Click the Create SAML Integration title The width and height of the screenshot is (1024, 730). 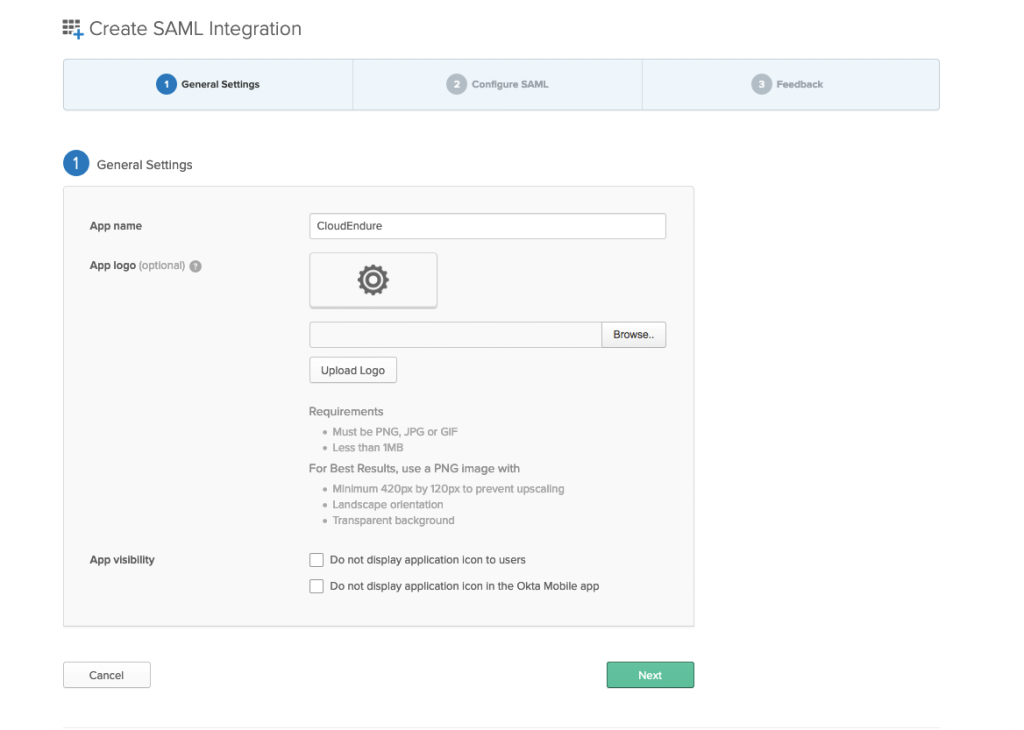pos(194,29)
